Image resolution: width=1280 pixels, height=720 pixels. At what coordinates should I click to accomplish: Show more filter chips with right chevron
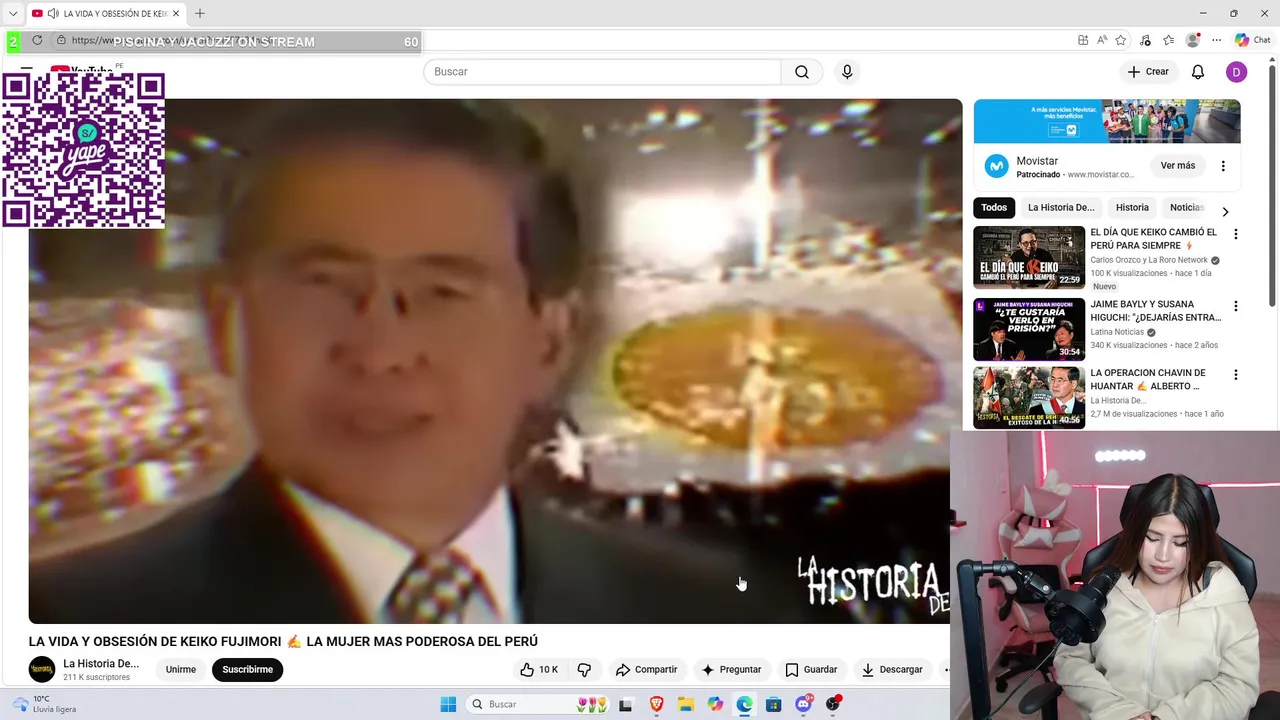click(1225, 211)
